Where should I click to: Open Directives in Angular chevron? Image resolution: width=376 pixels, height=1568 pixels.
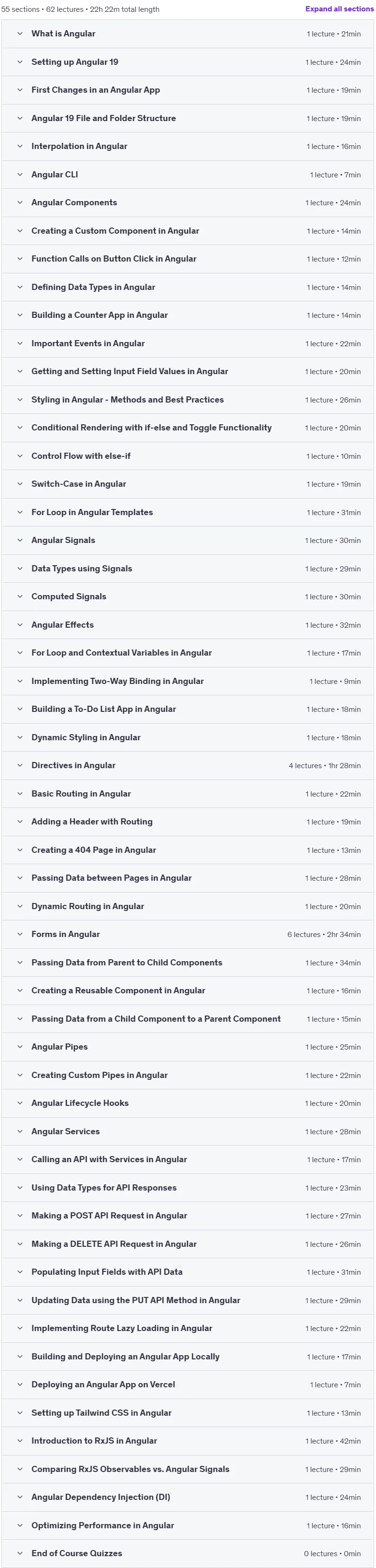(19, 766)
